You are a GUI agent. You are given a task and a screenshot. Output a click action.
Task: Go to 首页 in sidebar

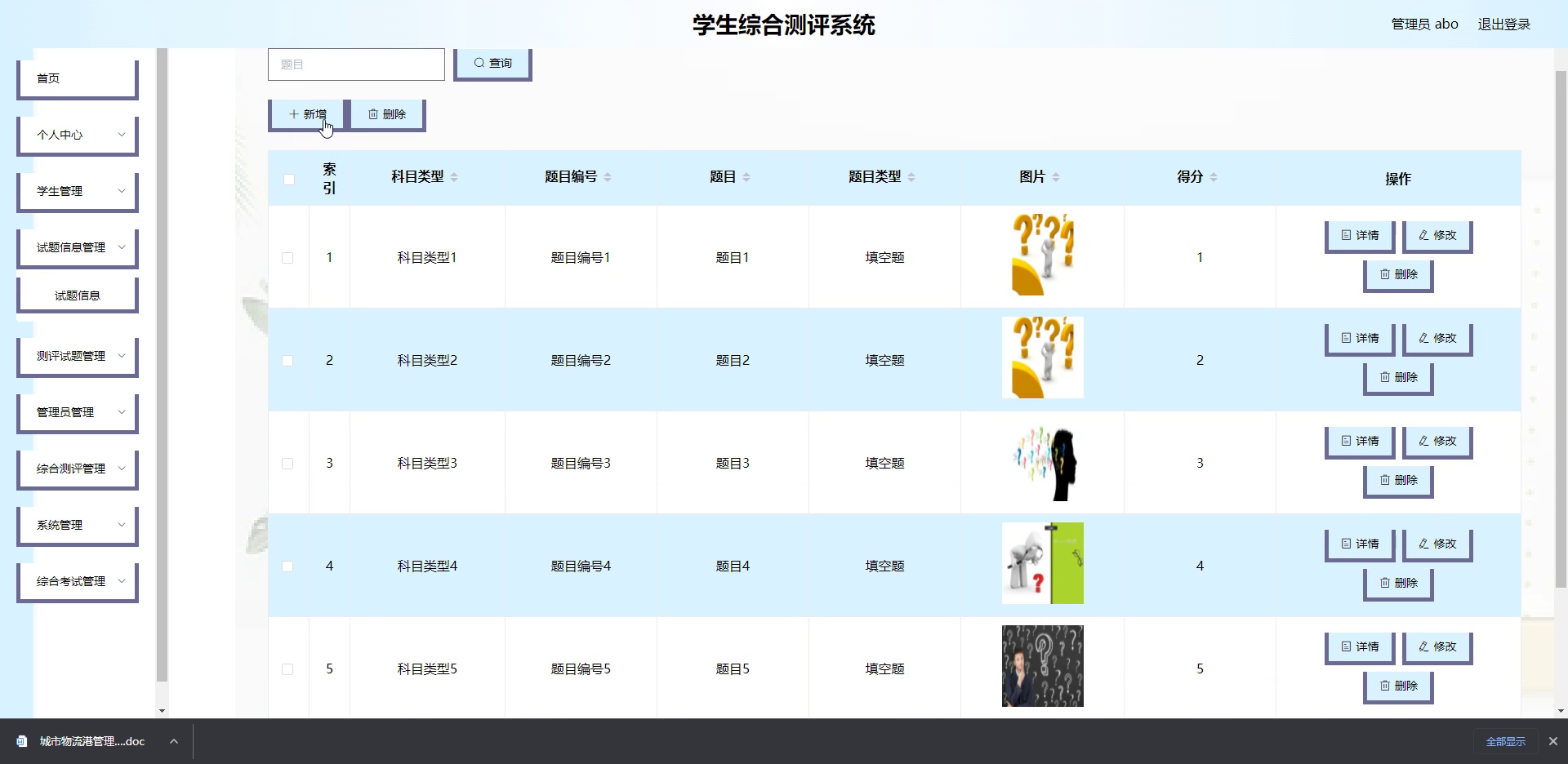coord(78,78)
